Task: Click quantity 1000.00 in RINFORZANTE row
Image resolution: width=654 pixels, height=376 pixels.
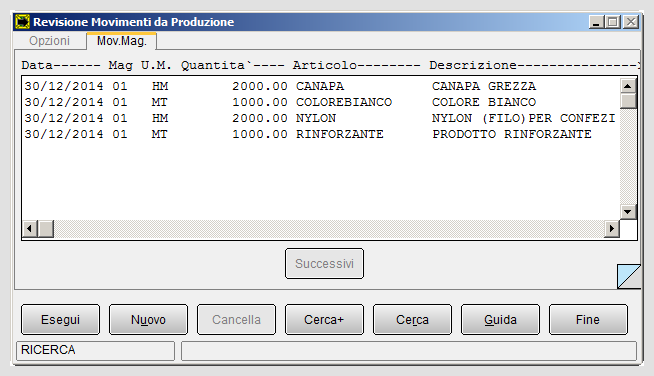Action: click(260, 134)
